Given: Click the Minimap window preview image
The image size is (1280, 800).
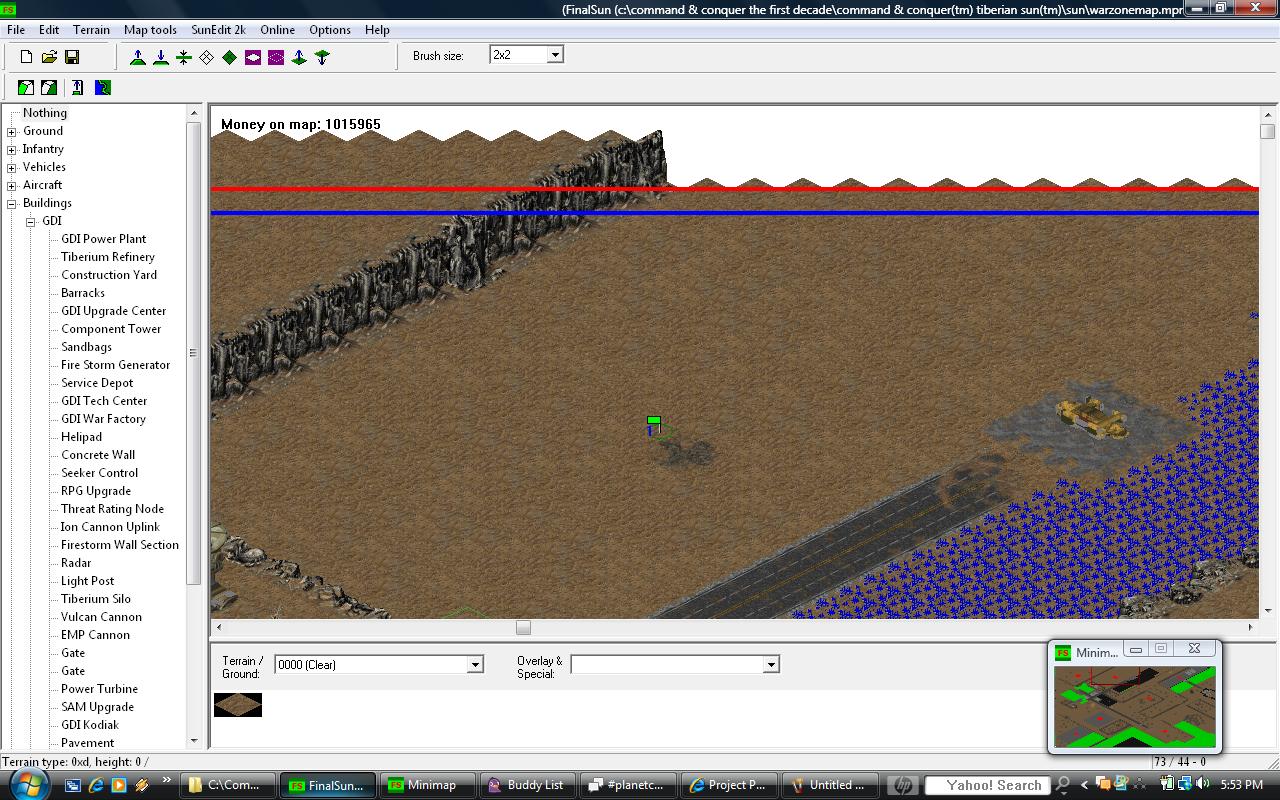Looking at the screenshot, I should (1135, 707).
